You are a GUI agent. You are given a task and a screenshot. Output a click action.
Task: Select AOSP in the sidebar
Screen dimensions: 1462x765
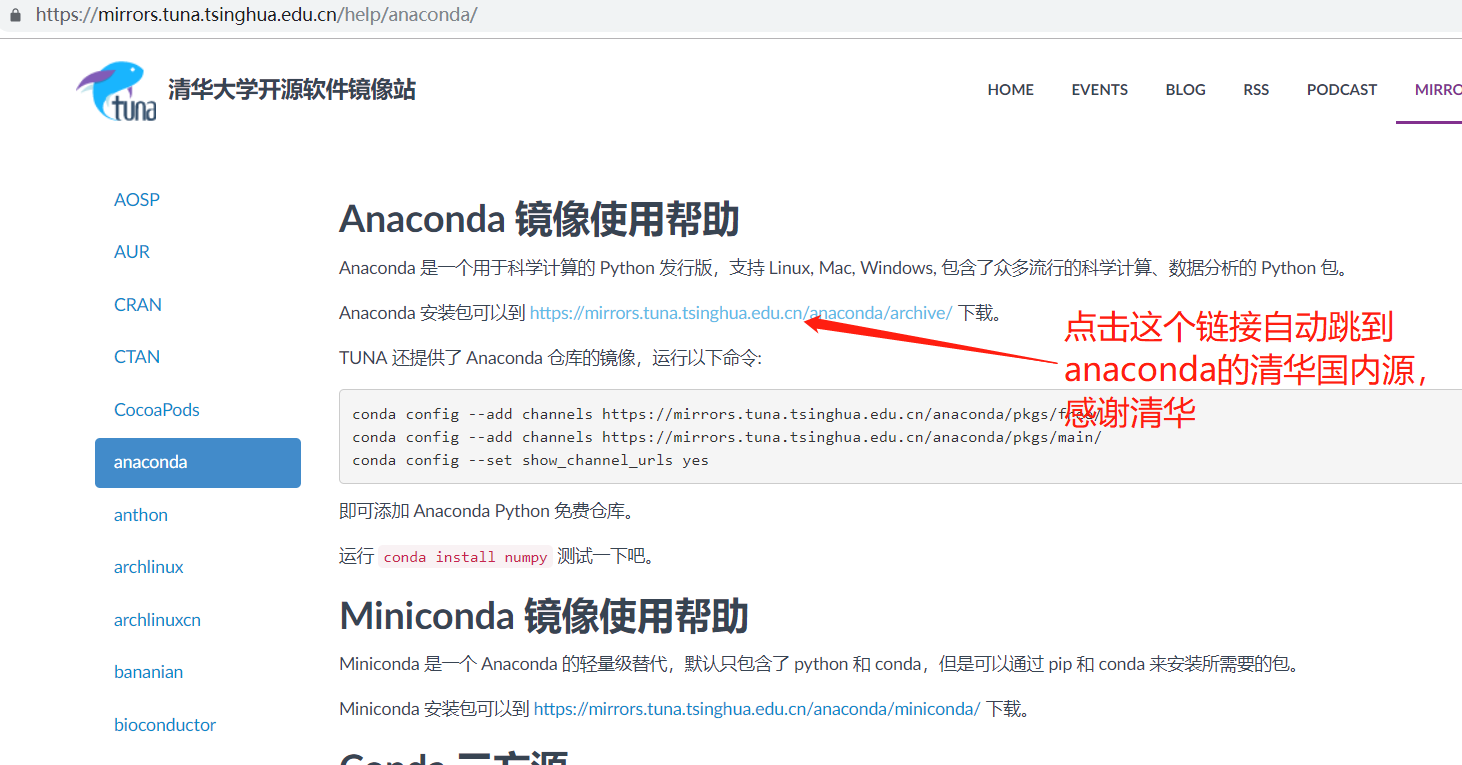point(137,199)
